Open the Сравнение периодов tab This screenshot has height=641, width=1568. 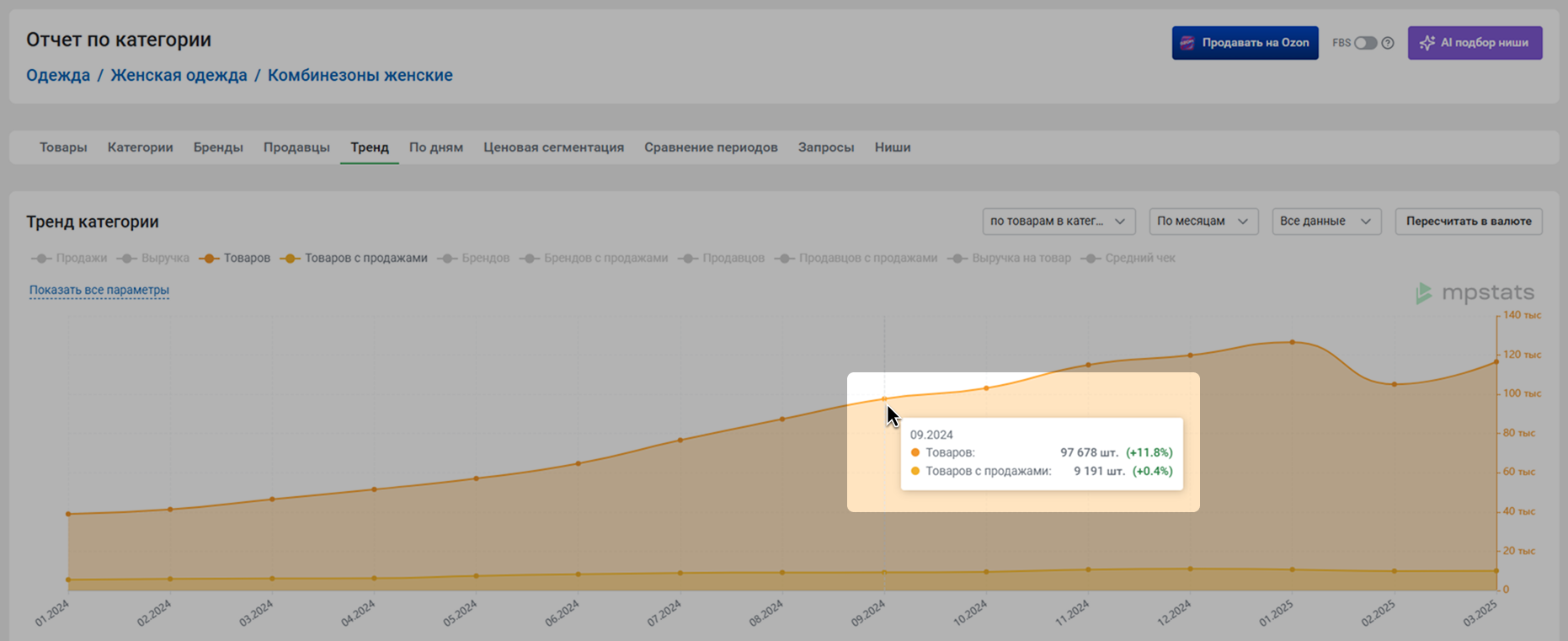(711, 147)
